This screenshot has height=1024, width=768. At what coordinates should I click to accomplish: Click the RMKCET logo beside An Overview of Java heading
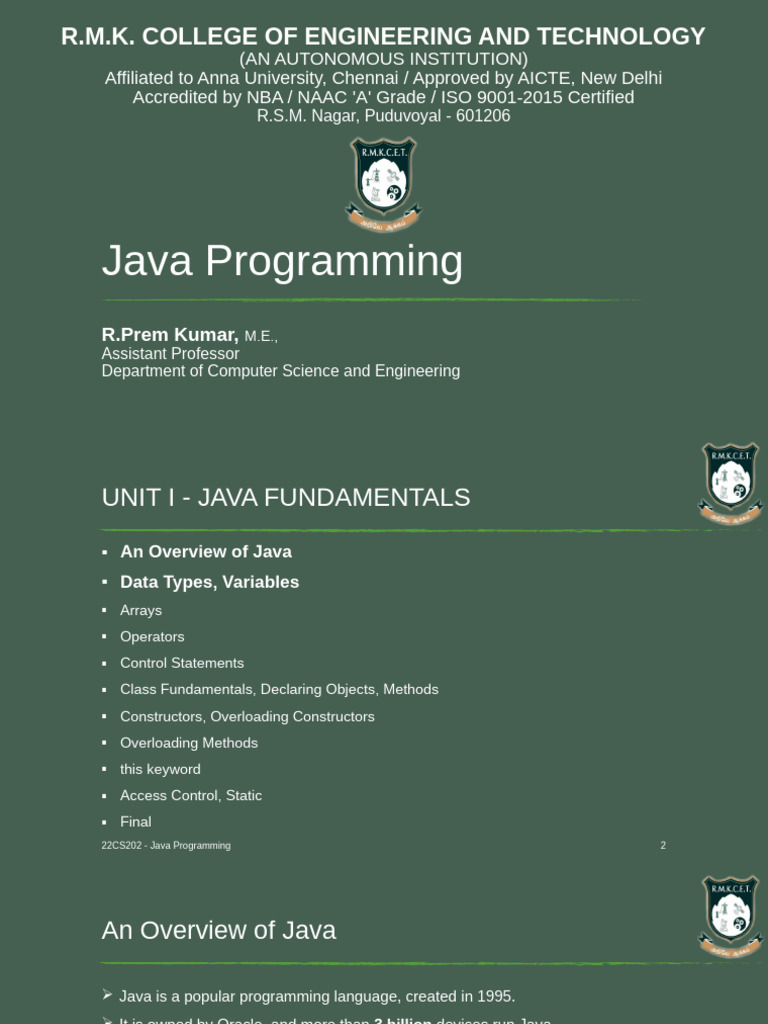pyautogui.click(x=731, y=917)
